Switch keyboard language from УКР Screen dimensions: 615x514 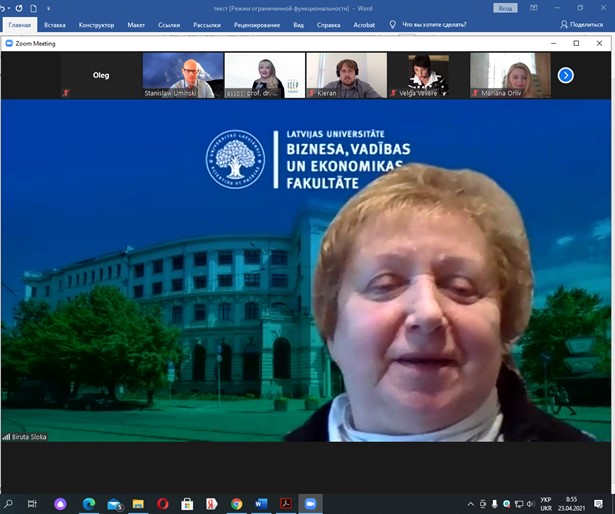[545, 504]
